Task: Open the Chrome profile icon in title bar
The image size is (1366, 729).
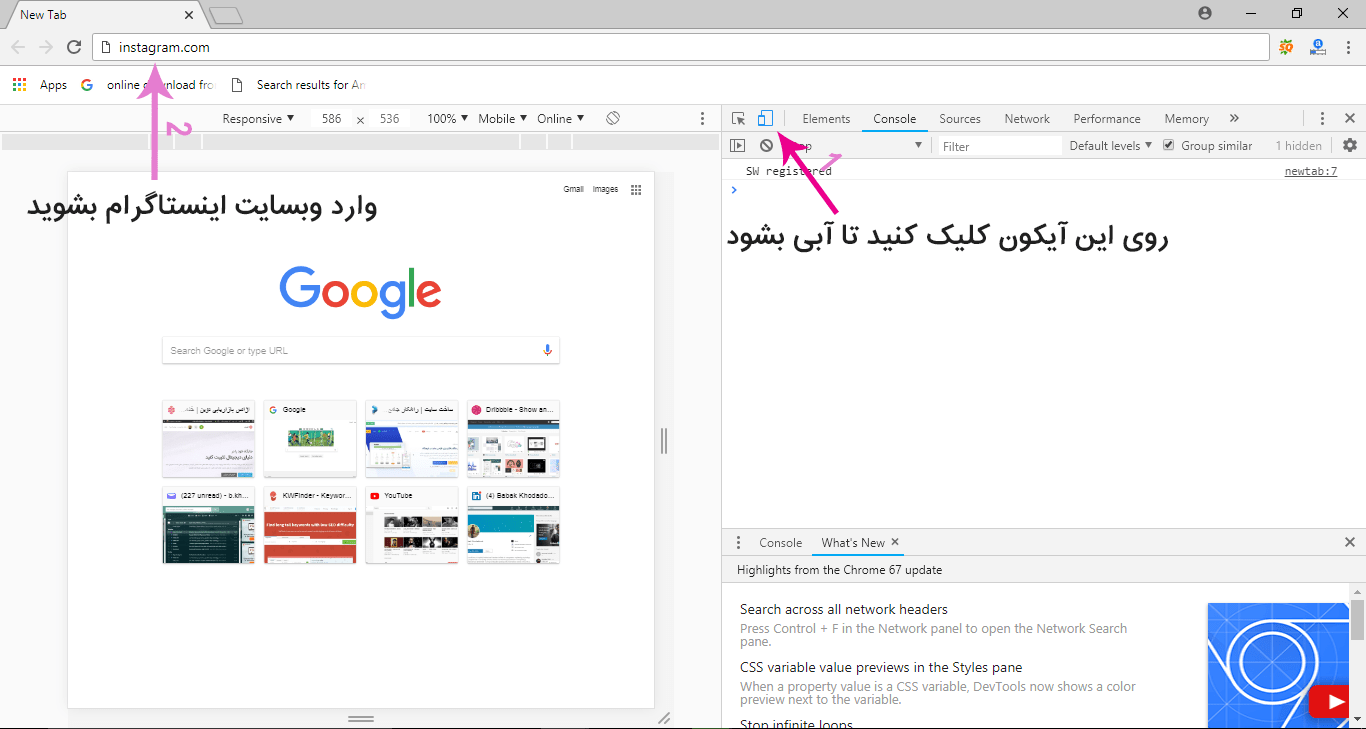Action: (1205, 13)
